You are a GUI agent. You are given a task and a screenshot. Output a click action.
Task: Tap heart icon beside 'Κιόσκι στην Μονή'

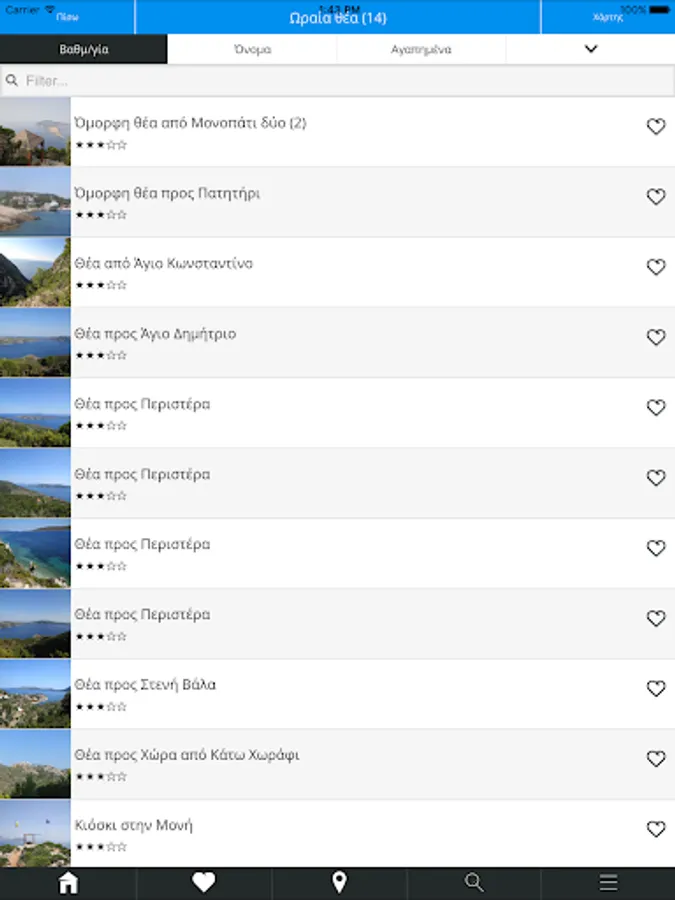[656, 829]
